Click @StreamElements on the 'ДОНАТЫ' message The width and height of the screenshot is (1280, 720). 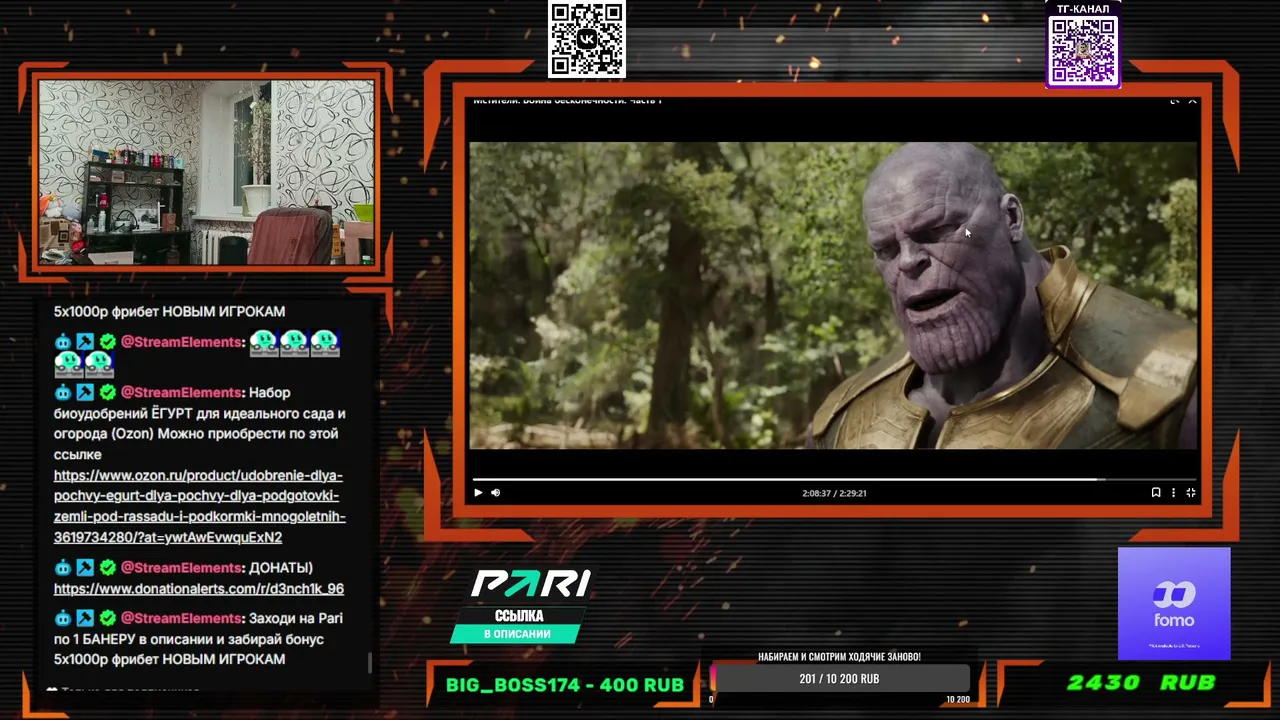tap(181, 567)
